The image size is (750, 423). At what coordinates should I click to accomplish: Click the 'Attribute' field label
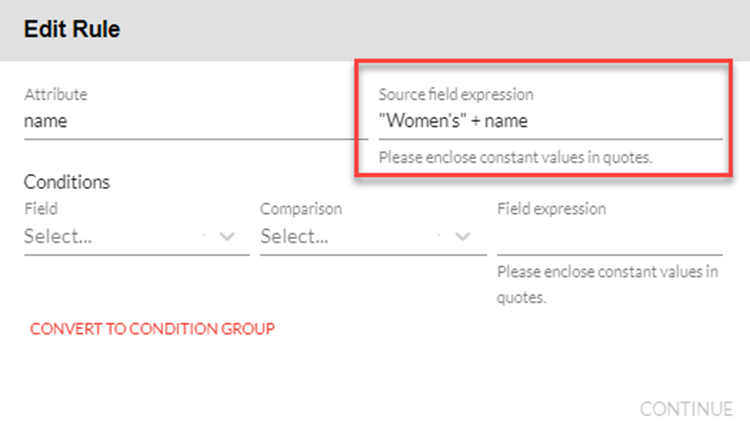(55, 95)
